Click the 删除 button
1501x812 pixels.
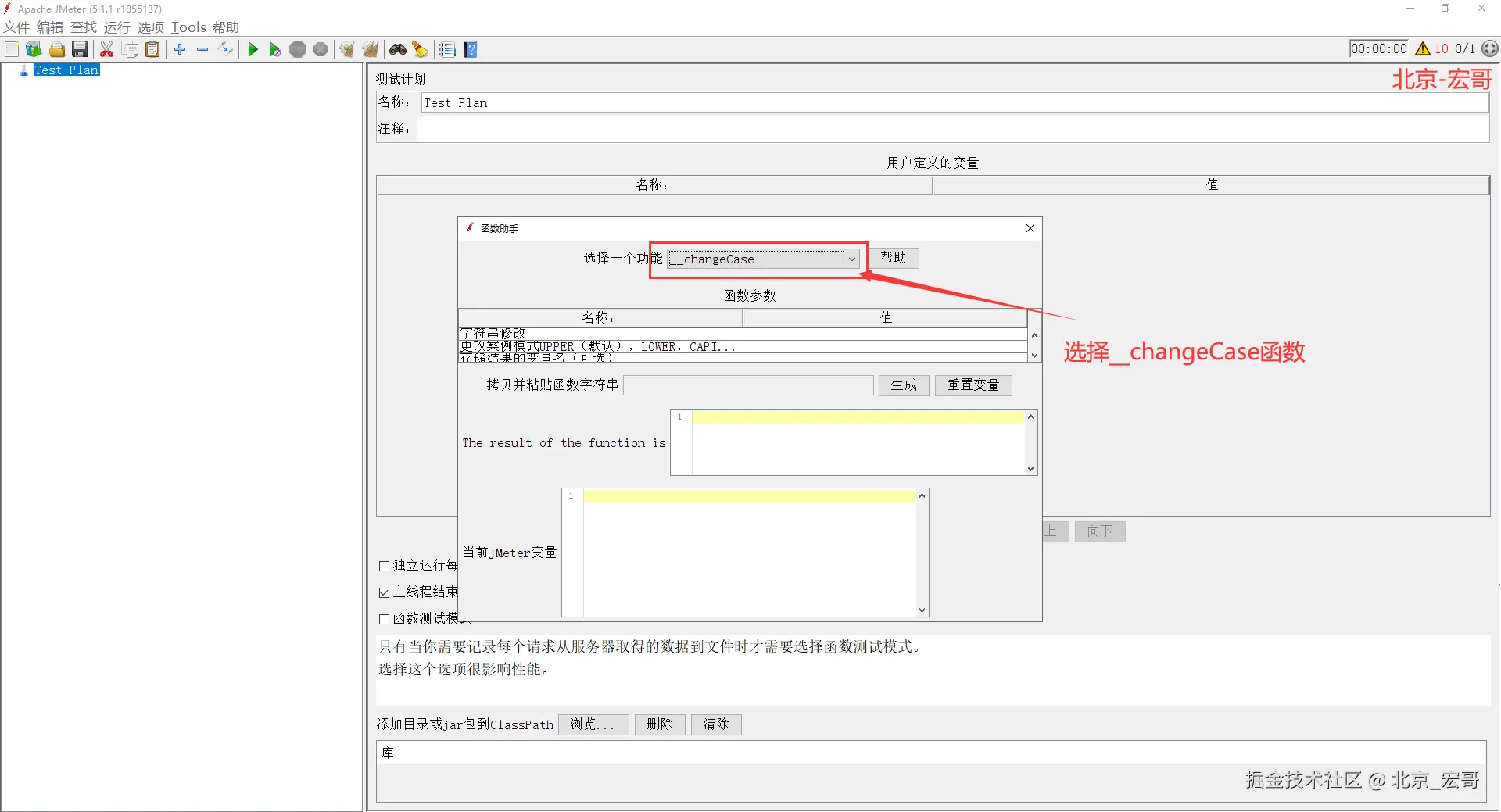pos(660,724)
